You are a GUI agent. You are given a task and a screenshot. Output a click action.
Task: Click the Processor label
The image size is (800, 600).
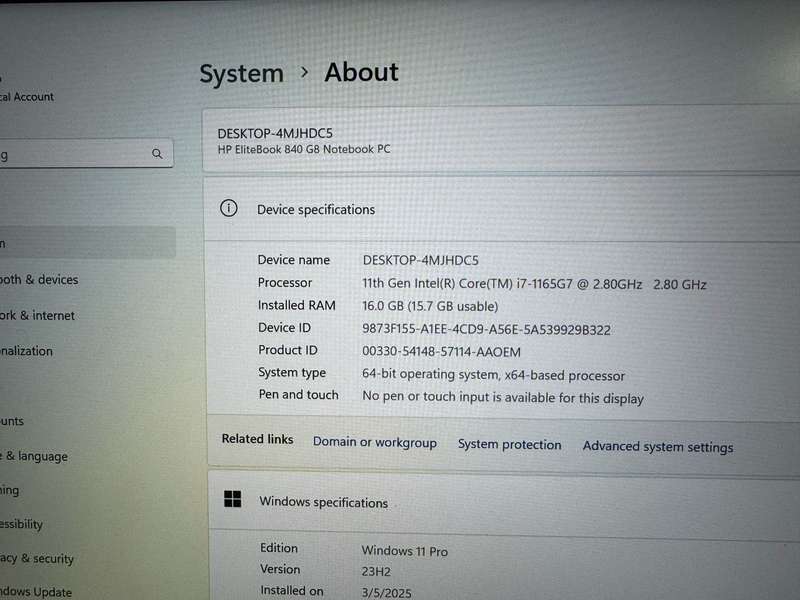(285, 283)
